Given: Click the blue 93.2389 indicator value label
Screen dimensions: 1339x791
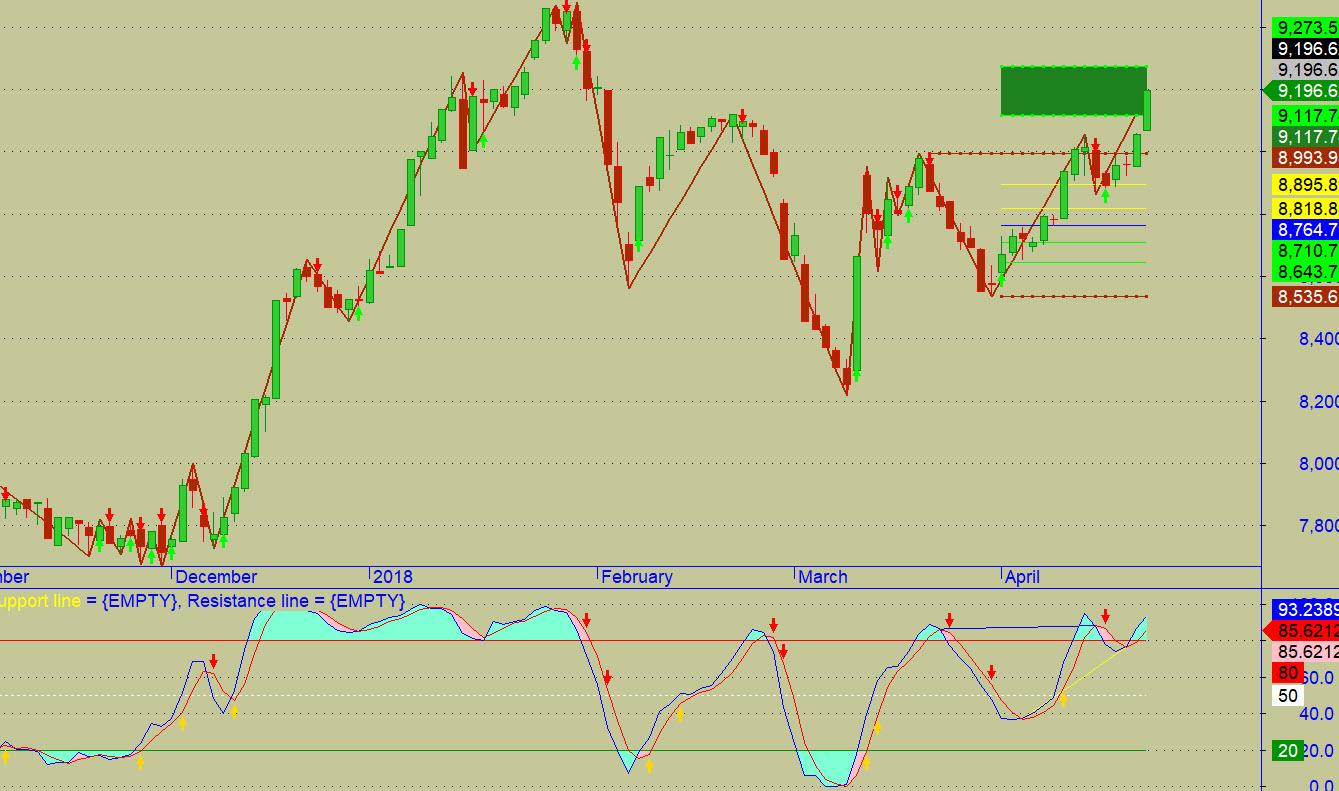Looking at the screenshot, I should click(x=1305, y=610).
